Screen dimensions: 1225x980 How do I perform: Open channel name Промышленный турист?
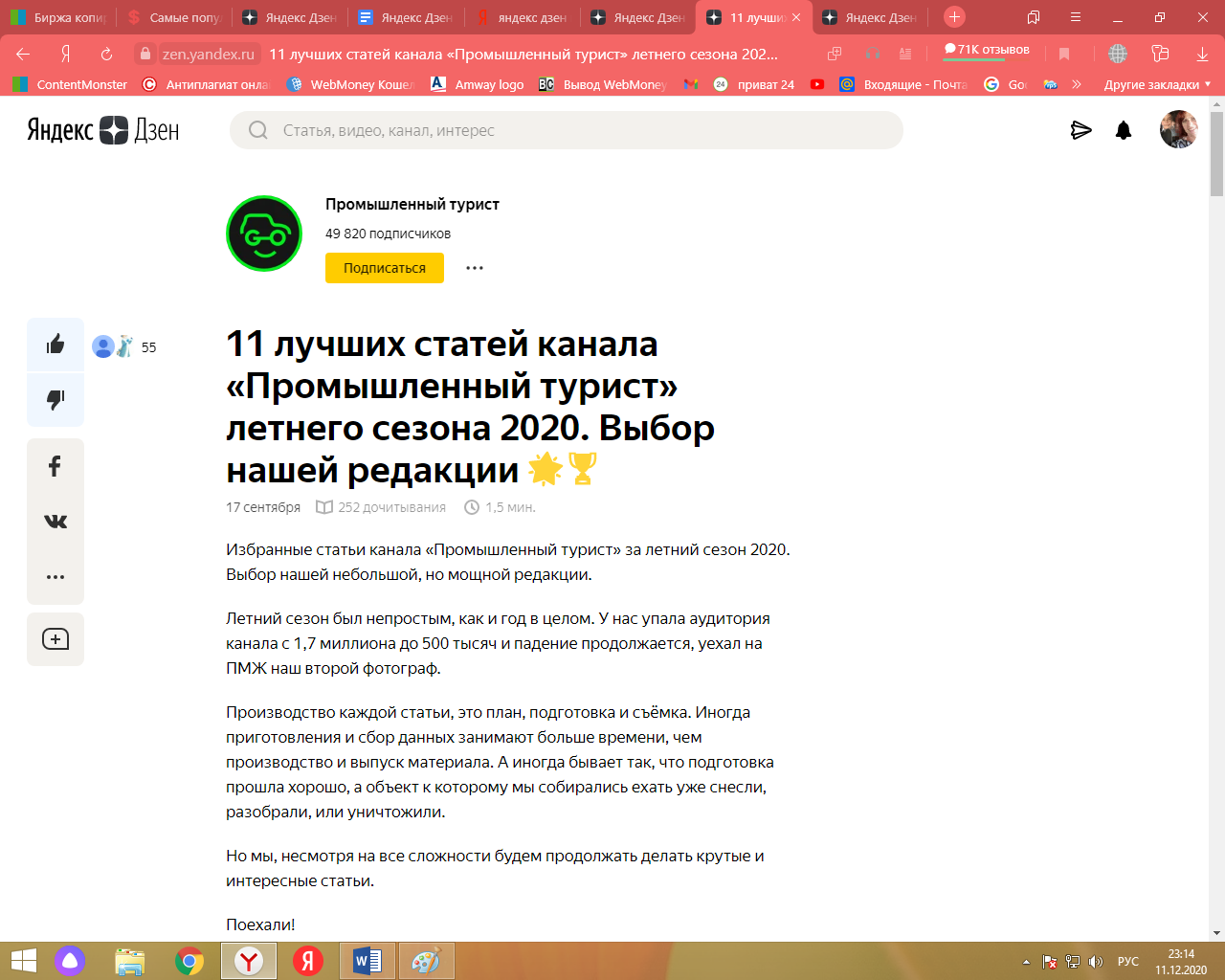(x=412, y=204)
